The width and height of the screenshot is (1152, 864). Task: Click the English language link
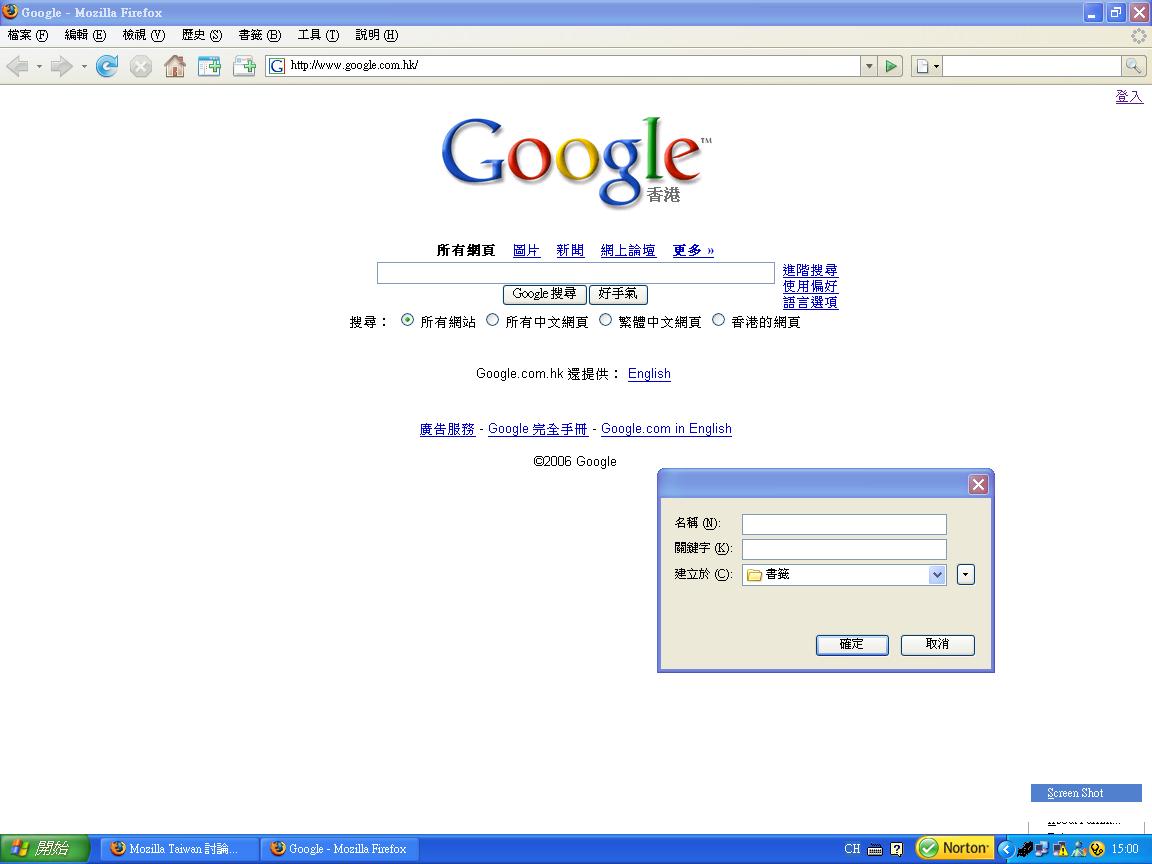click(x=649, y=374)
